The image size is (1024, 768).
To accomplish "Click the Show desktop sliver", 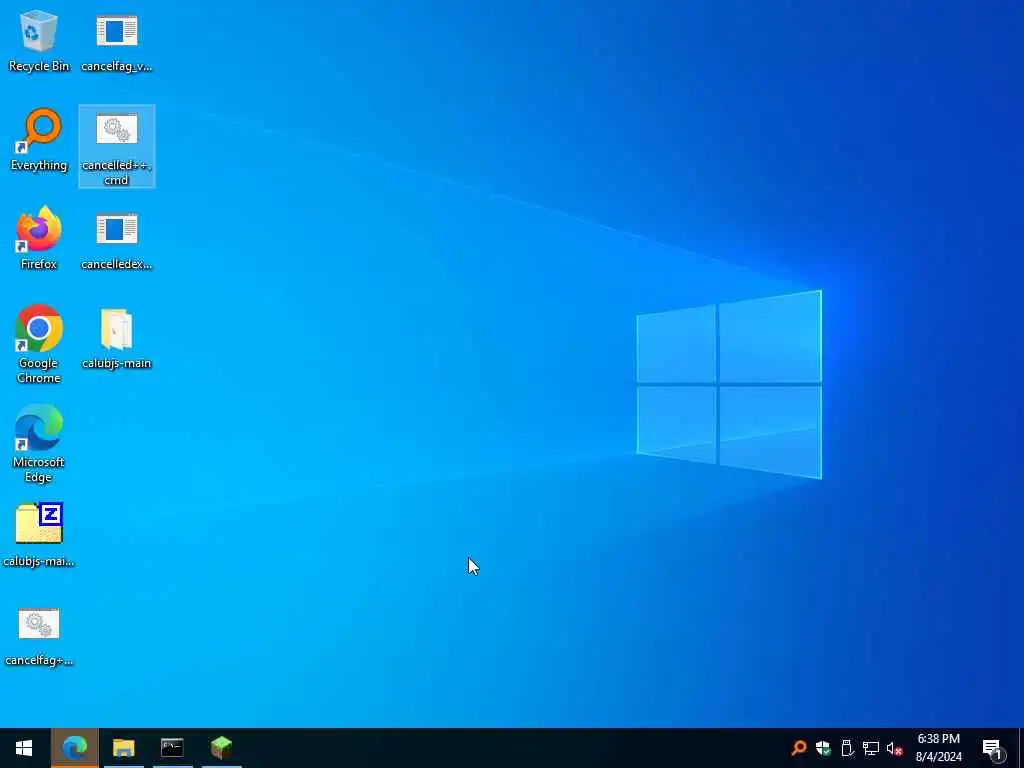I will pyautogui.click(x=1021, y=748).
